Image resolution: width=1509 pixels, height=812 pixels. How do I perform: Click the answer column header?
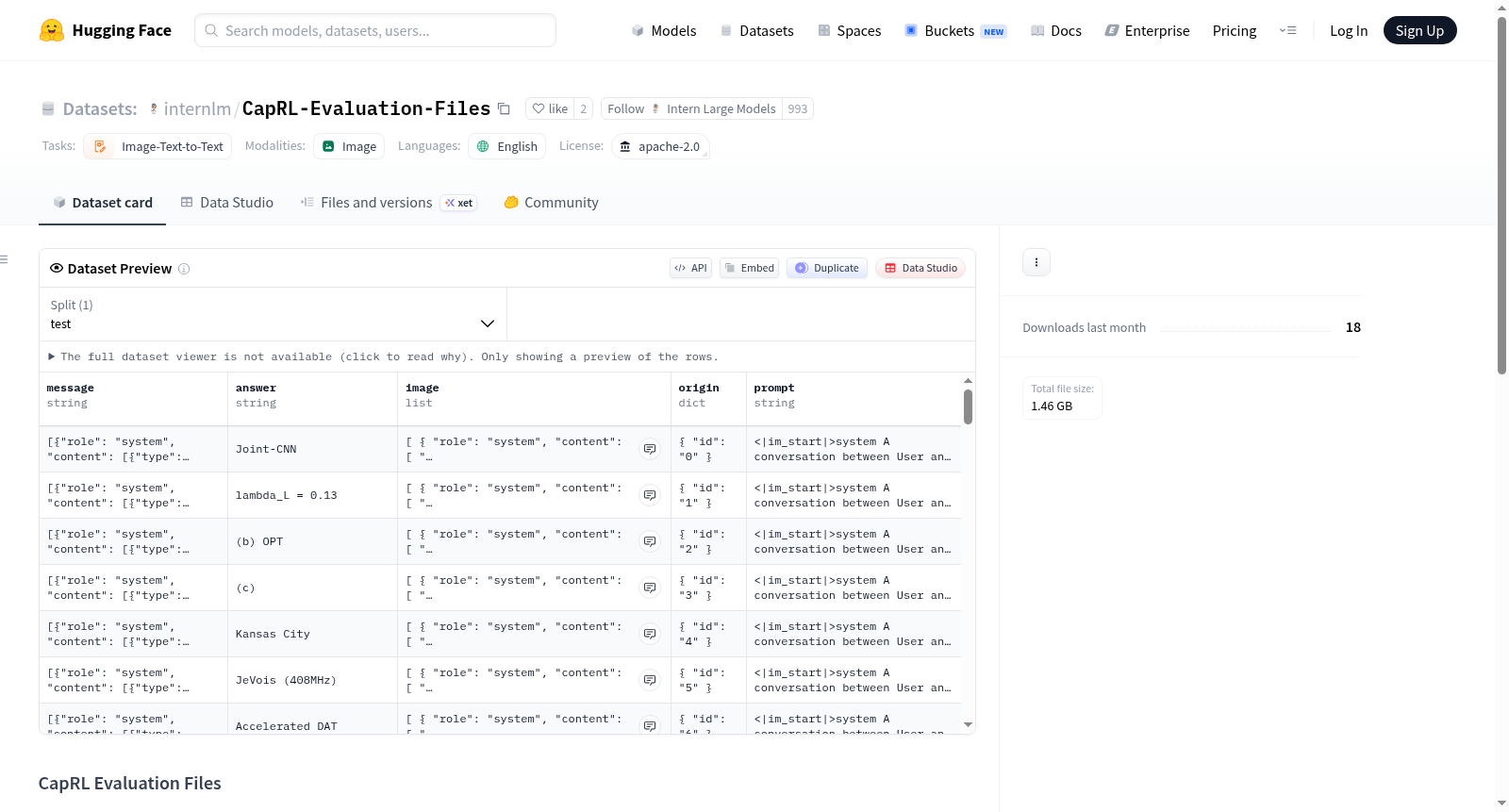(312, 396)
